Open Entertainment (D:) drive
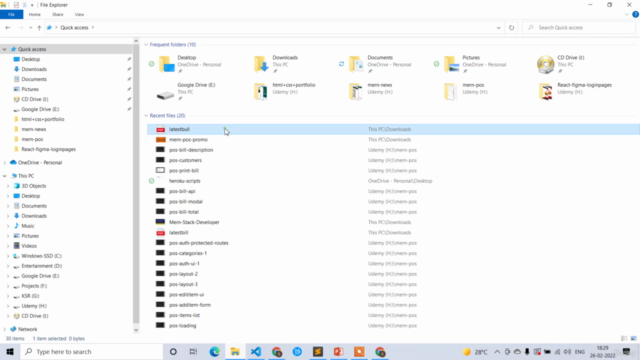 click(x=42, y=266)
